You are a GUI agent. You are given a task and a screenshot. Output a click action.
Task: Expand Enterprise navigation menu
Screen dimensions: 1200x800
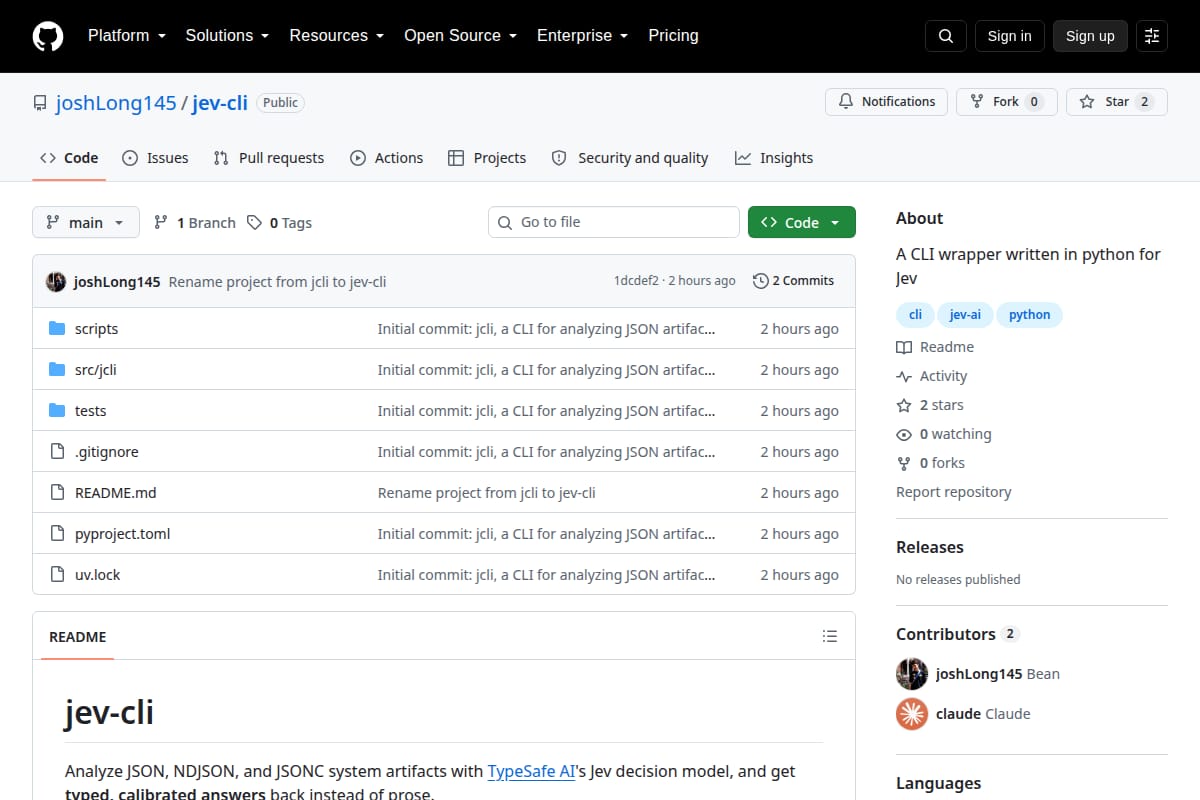pyautogui.click(x=582, y=36)
